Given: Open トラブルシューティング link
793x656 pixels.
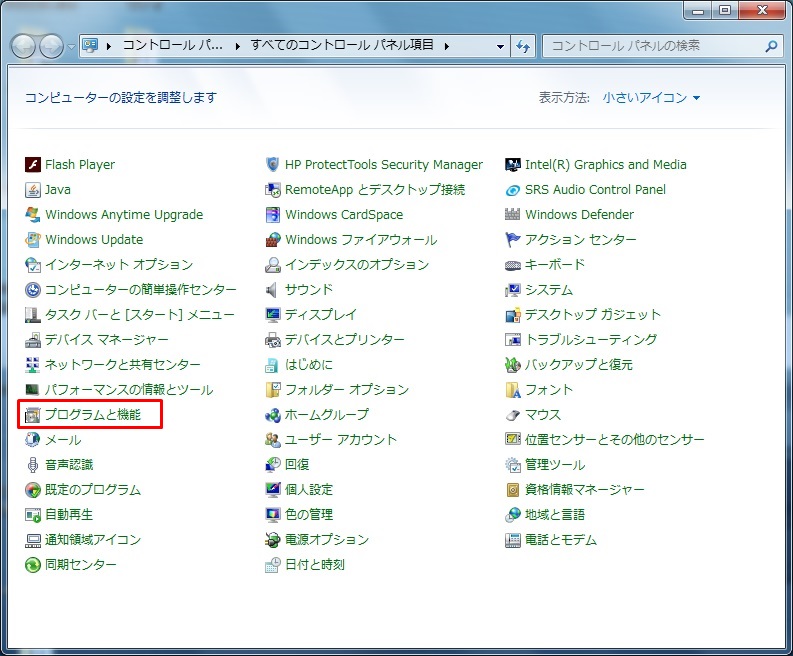Looking at the screenshot, I should (x=591, y=339).
